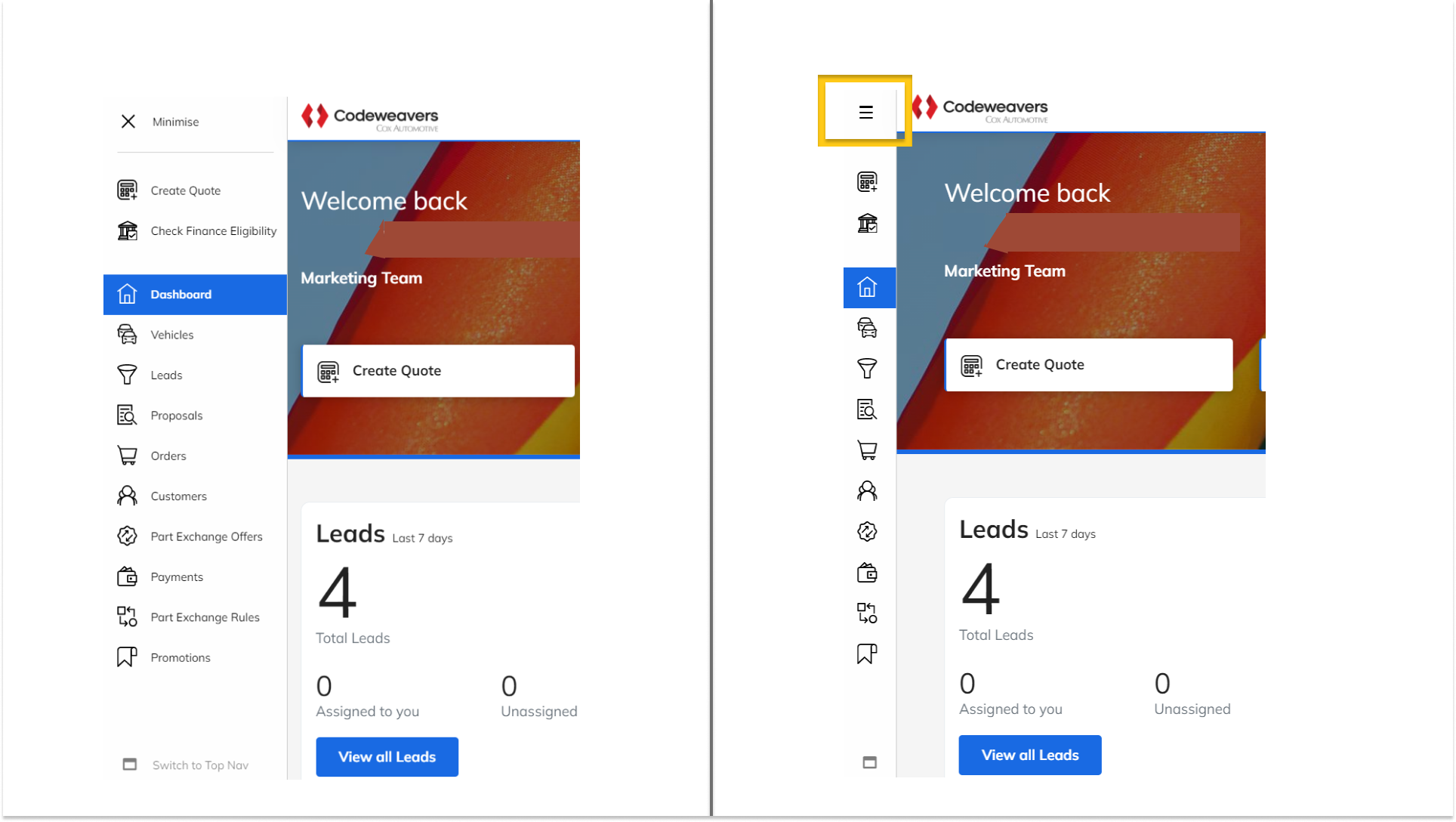Open Proposals icon in the collapsed sidebar
The image size is (1456, 822).
(x=867, y=409)
